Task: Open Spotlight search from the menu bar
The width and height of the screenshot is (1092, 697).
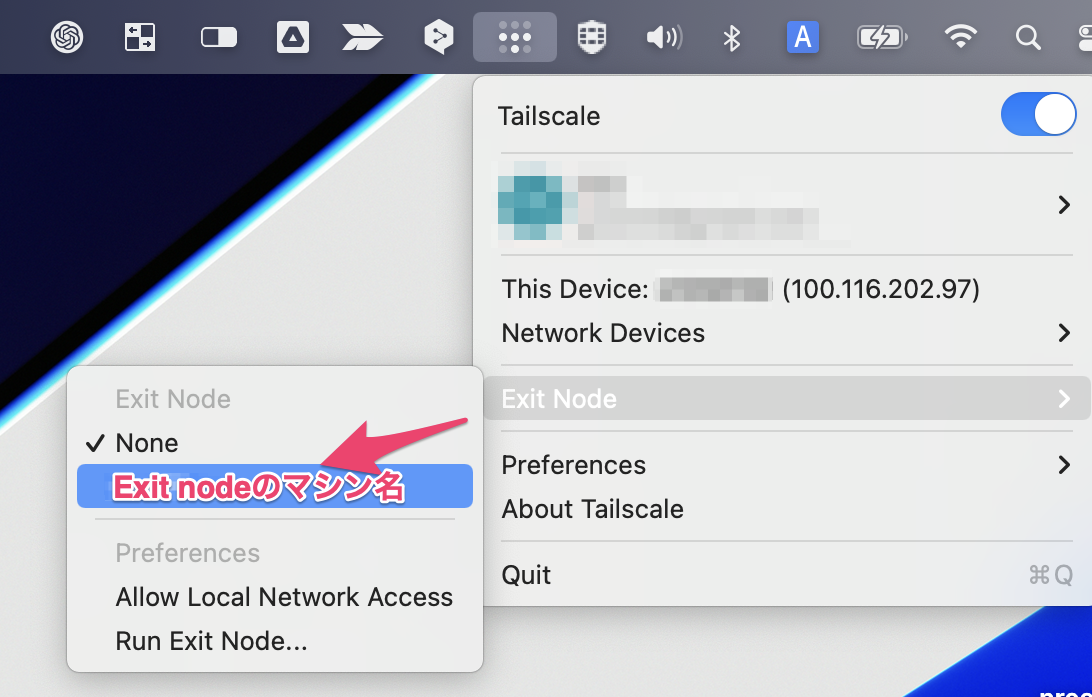Action: pyautogui.click(x=1028, y=37)
